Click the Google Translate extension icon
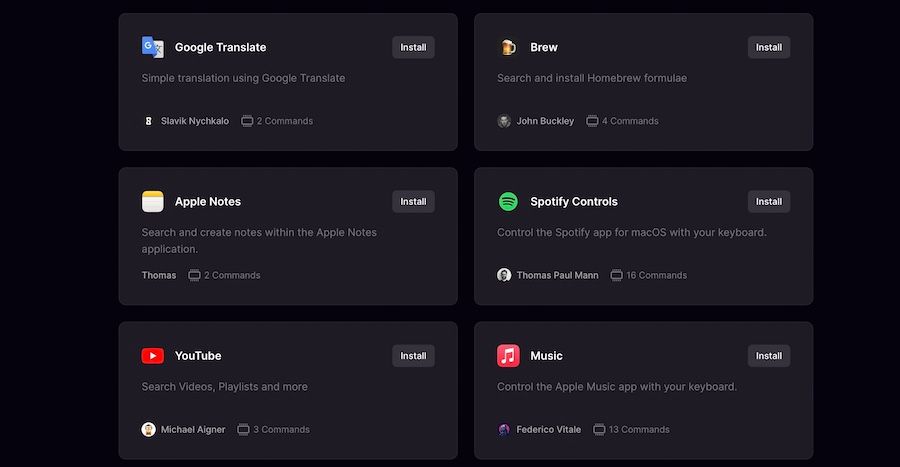Screen dimensions: 900x467 click(152, 47)
